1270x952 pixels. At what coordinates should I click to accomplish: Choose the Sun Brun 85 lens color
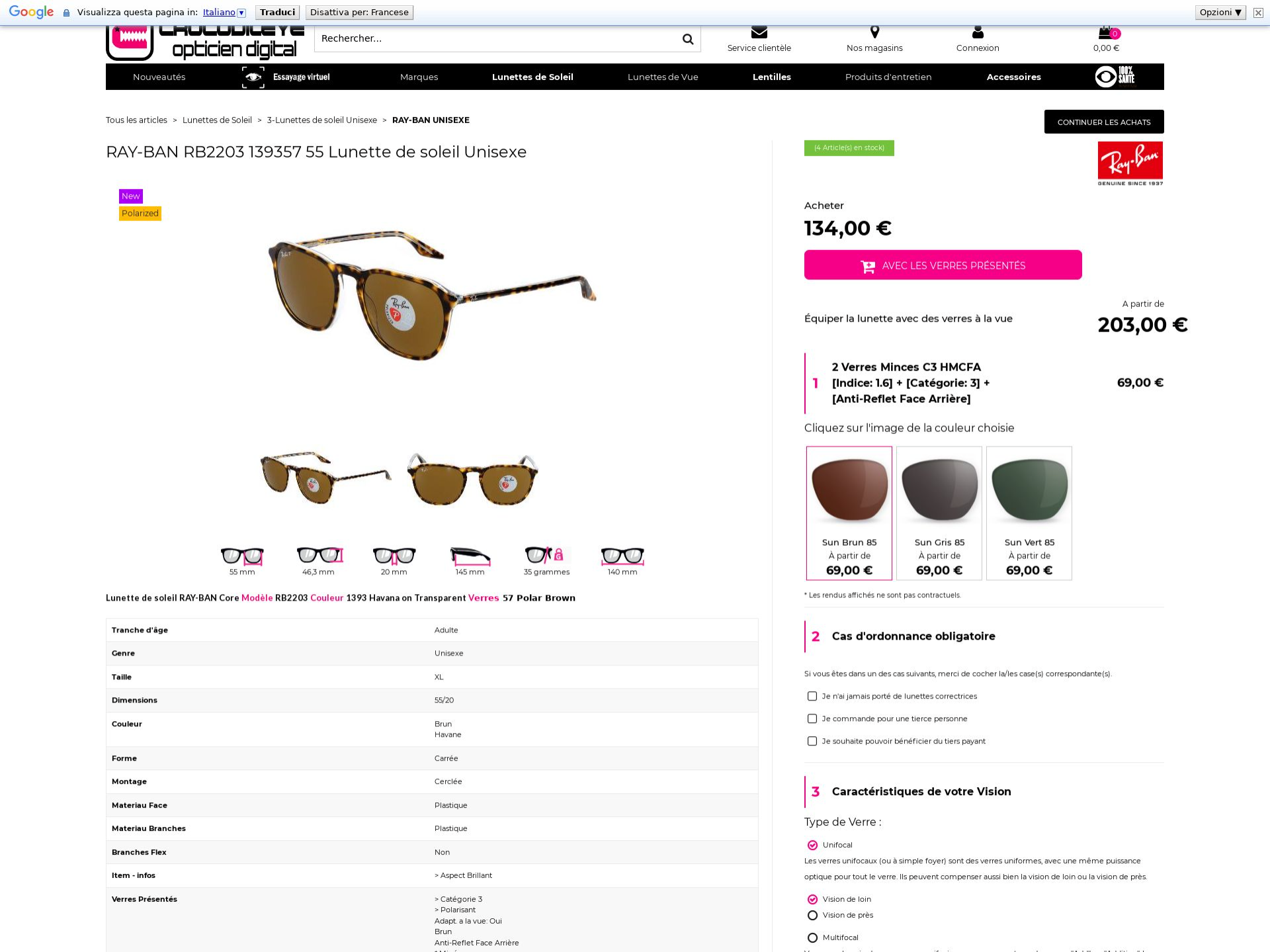(849, 513)
